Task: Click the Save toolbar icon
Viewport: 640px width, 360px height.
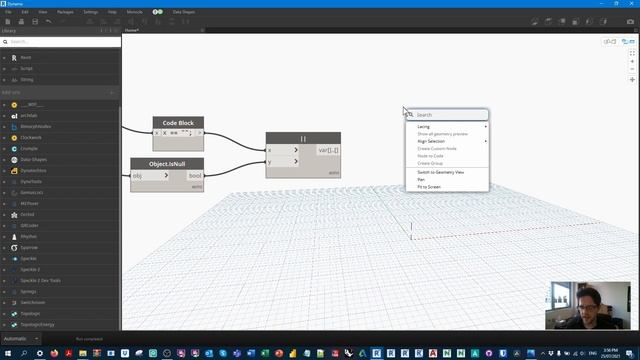Action: [35, 21]
